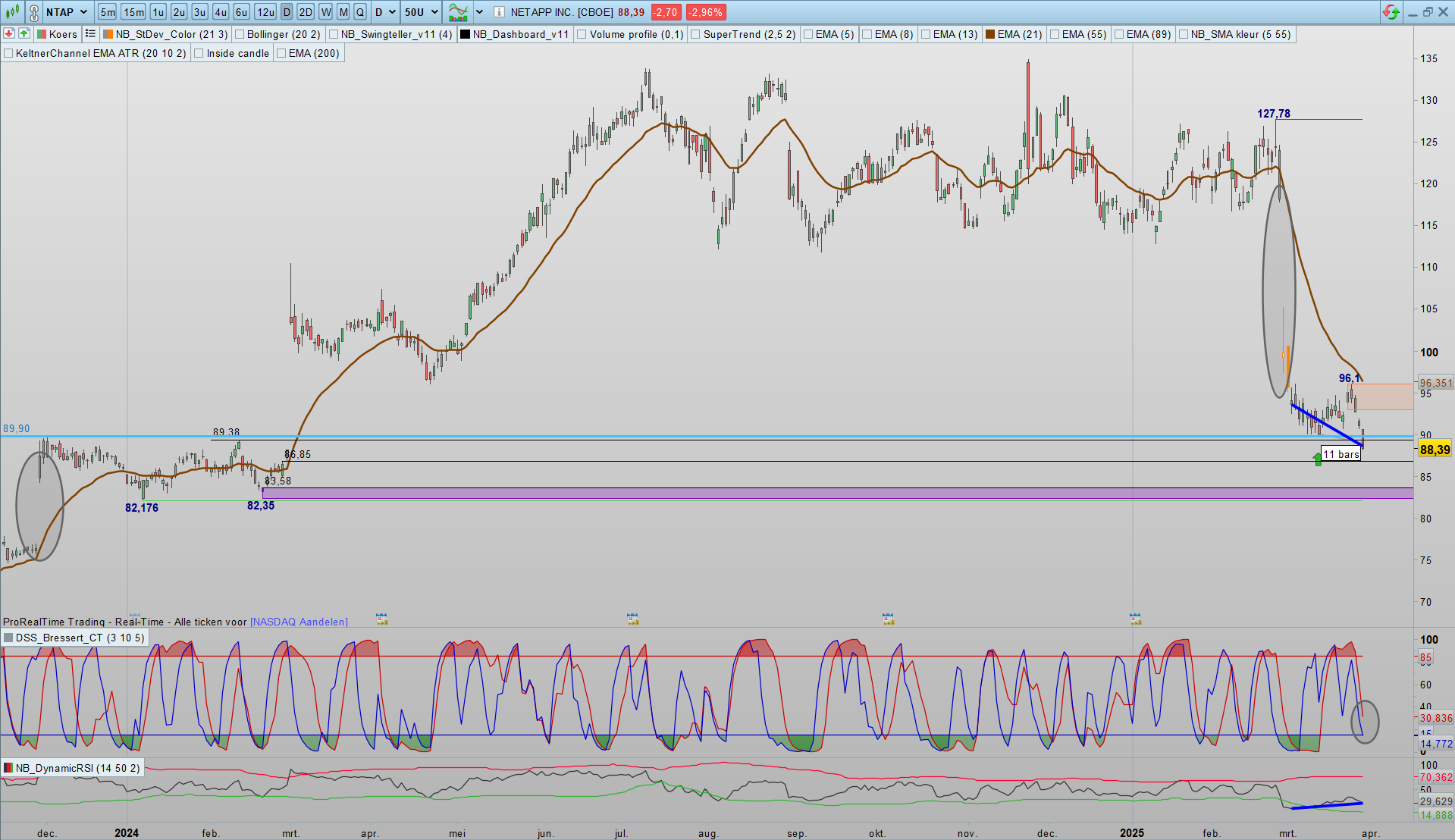Click the calendar event icon near January 2025

pos(1136,619)
